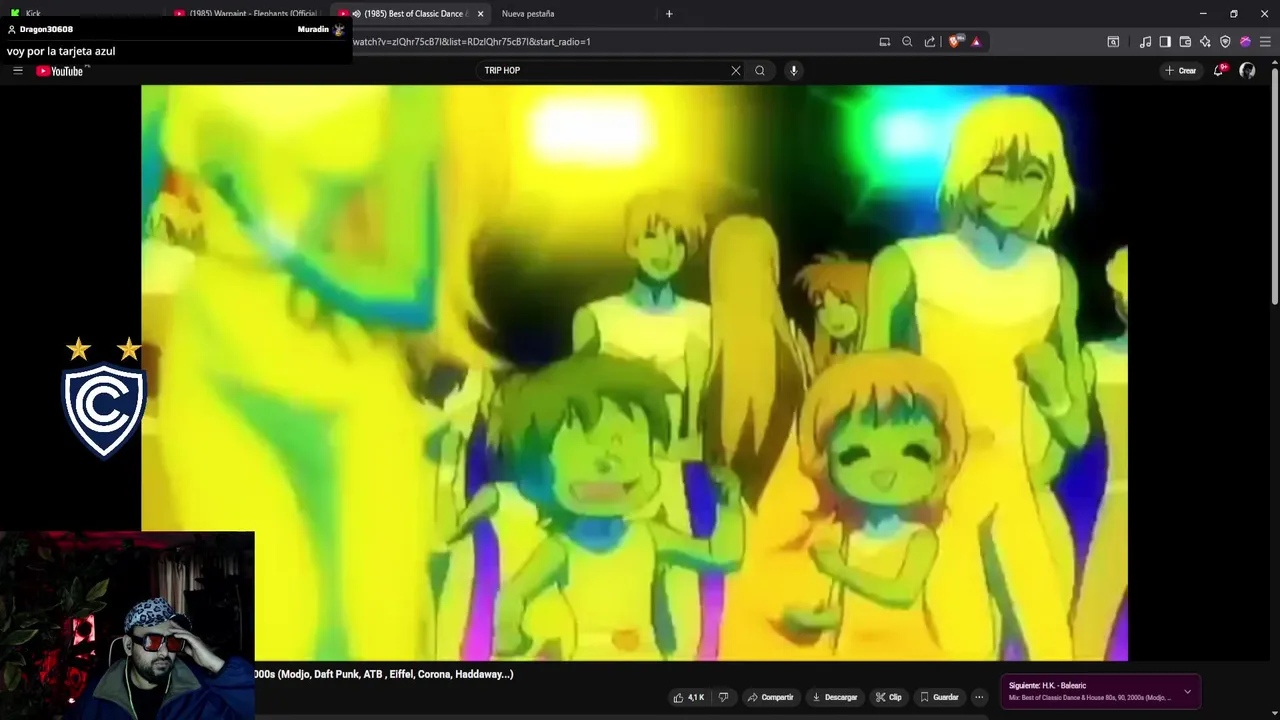1280x720 pixels.
Task: Click the Muradin channel name in chat overlay
Action: 313,29
